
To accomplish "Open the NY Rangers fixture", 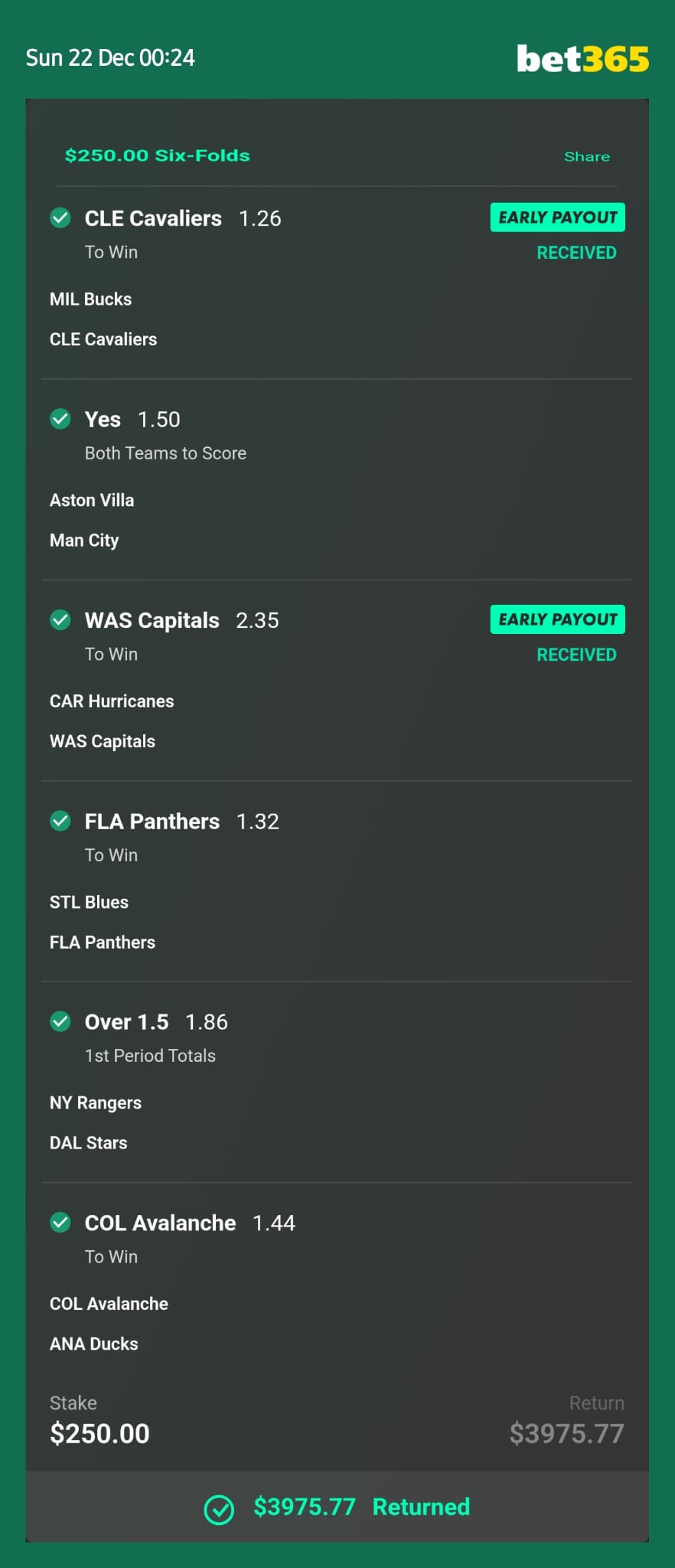I will tap(96, 1102).
